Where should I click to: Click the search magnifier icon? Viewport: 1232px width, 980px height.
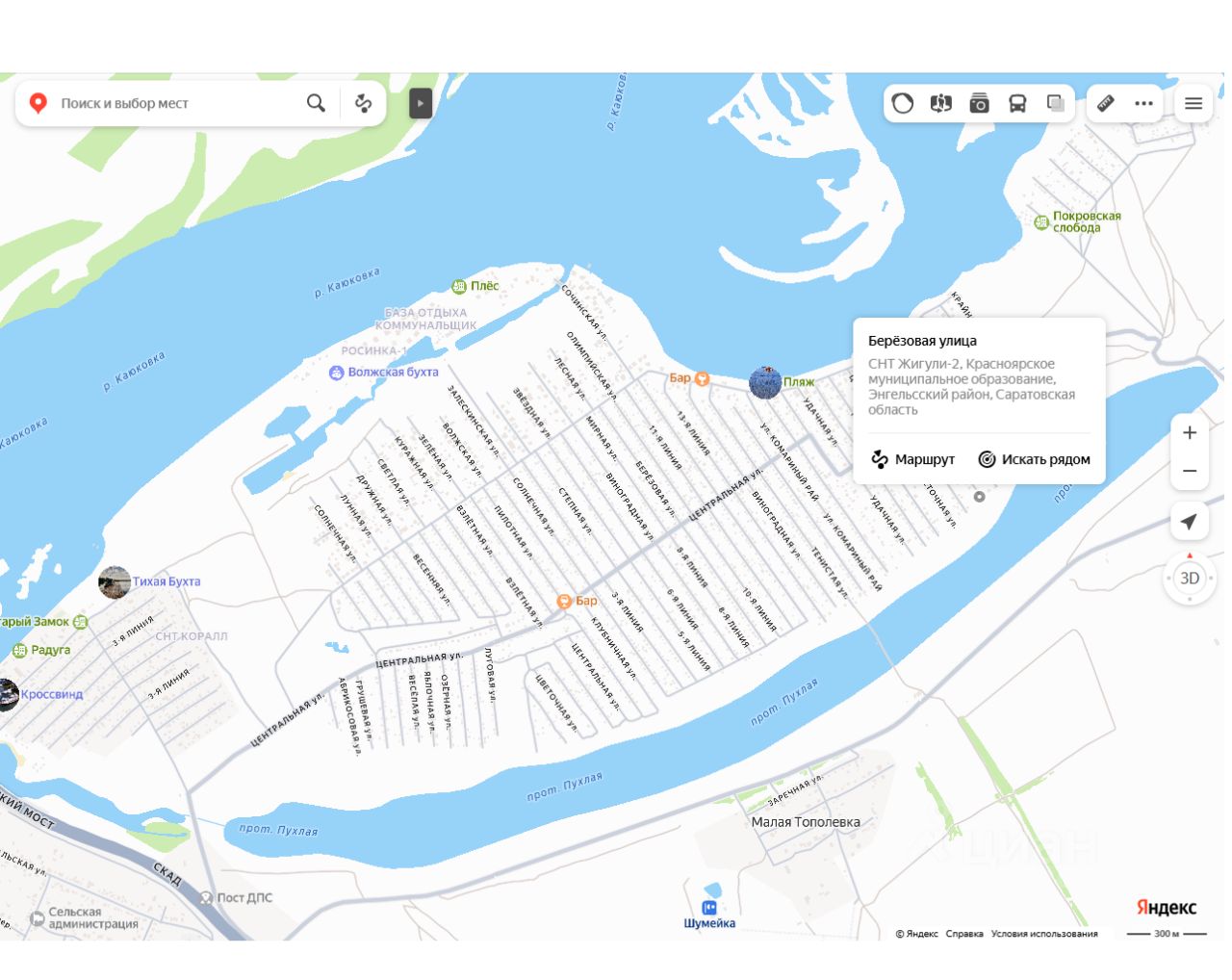coord(316,103)
